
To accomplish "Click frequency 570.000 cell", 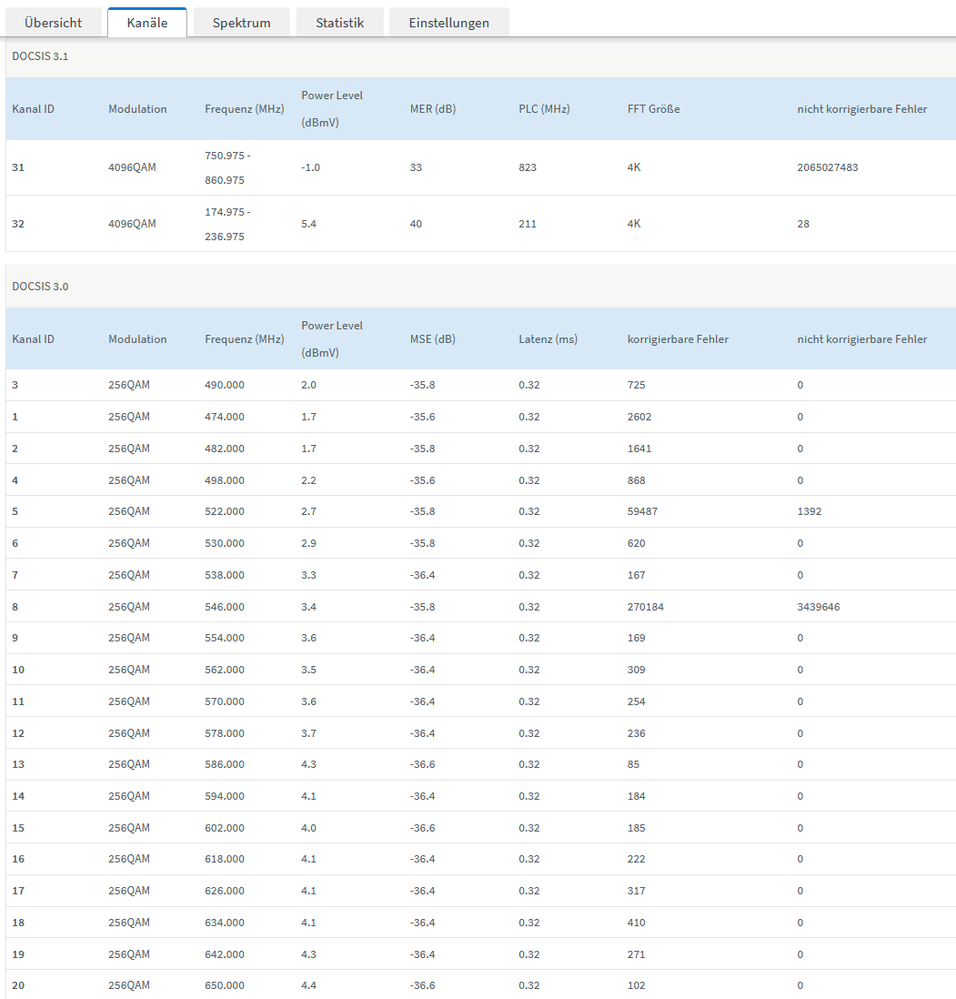I will [x=224, y=701].
